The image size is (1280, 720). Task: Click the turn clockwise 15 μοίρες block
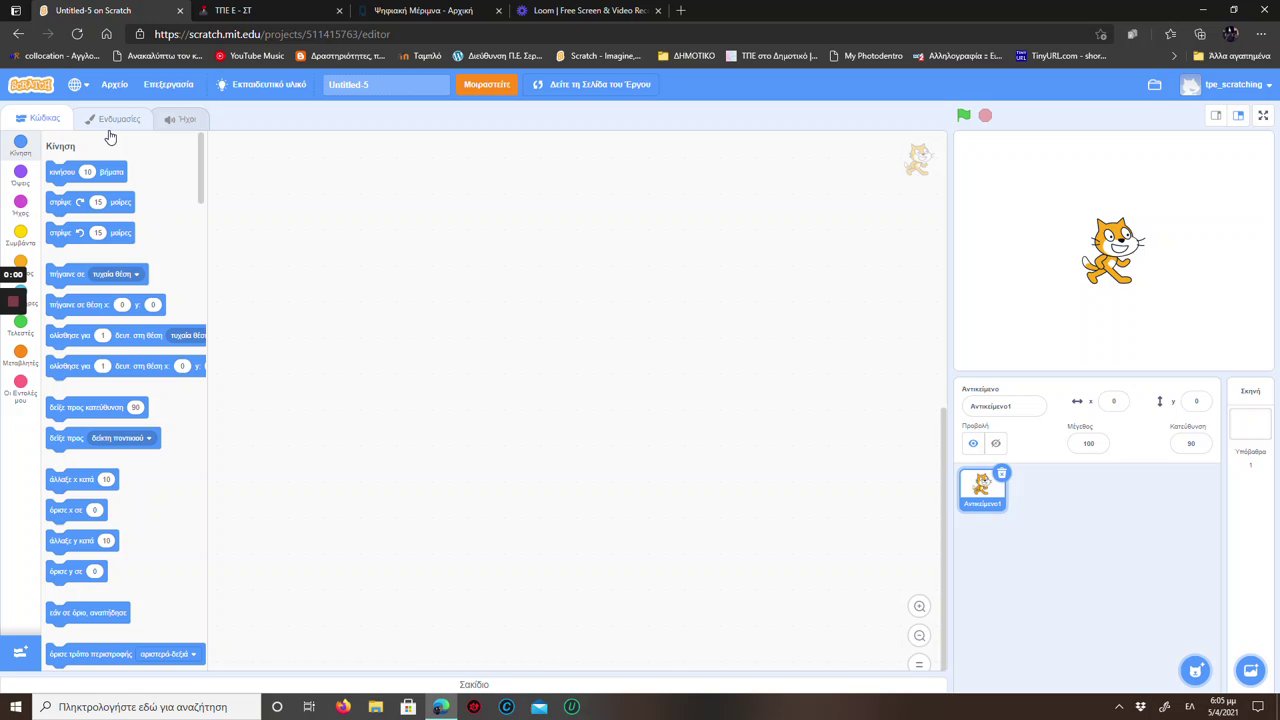(90, 203)
